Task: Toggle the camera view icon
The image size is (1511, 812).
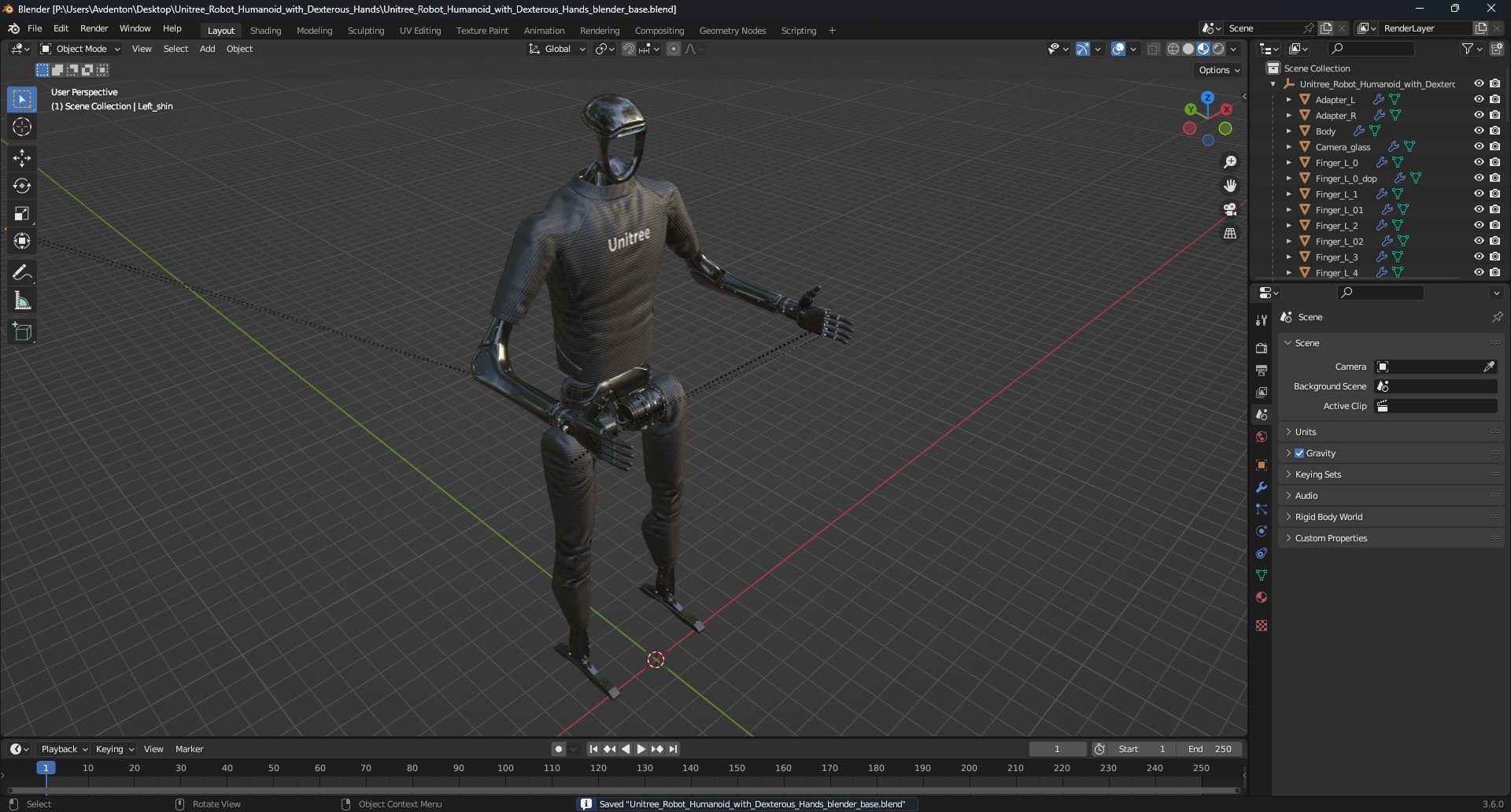Action: [x=1230, y=209]
